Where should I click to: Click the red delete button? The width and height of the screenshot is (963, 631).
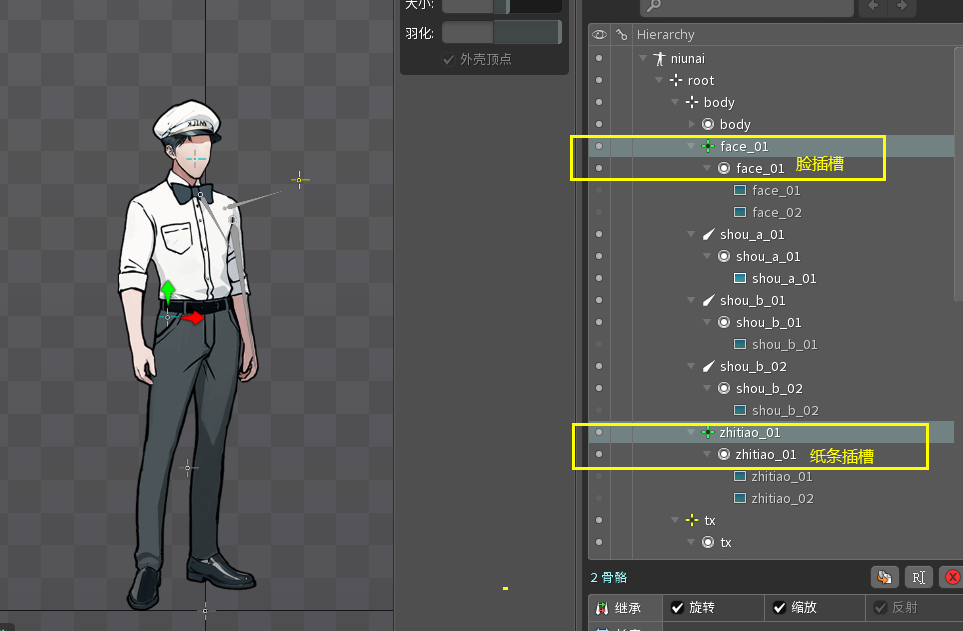952,577
